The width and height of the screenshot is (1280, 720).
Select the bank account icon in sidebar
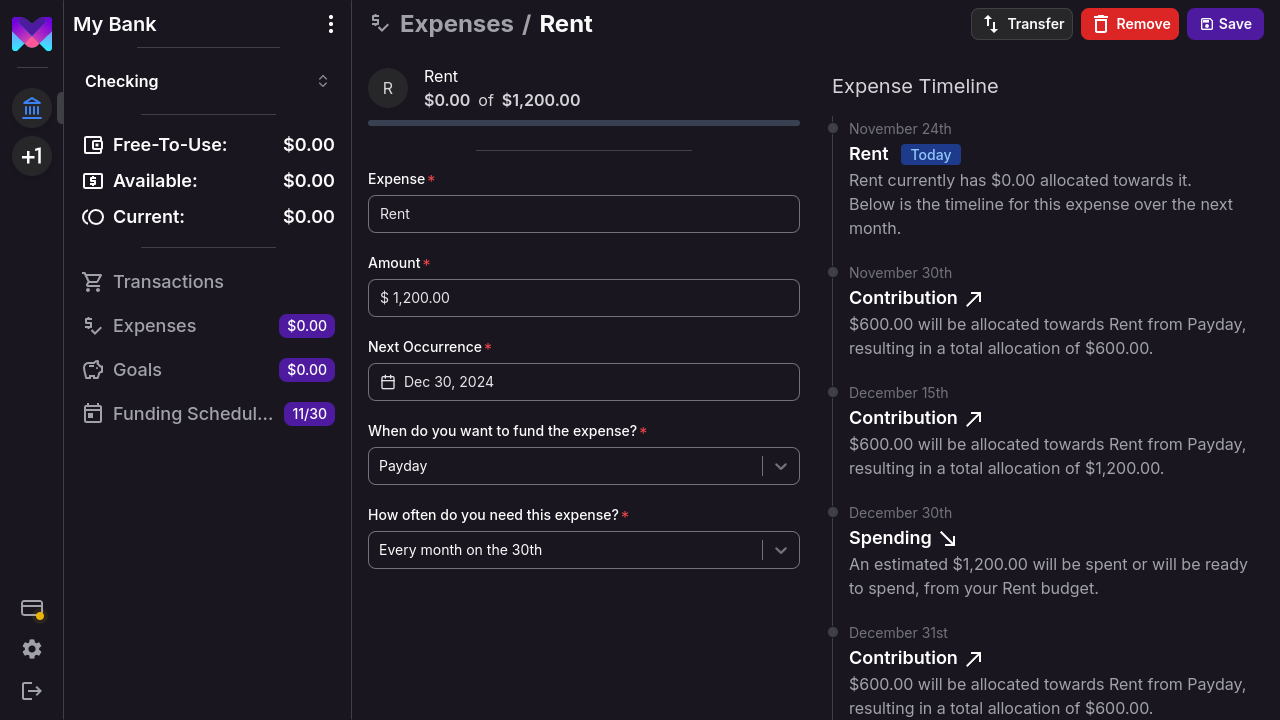tap(32, 108)
